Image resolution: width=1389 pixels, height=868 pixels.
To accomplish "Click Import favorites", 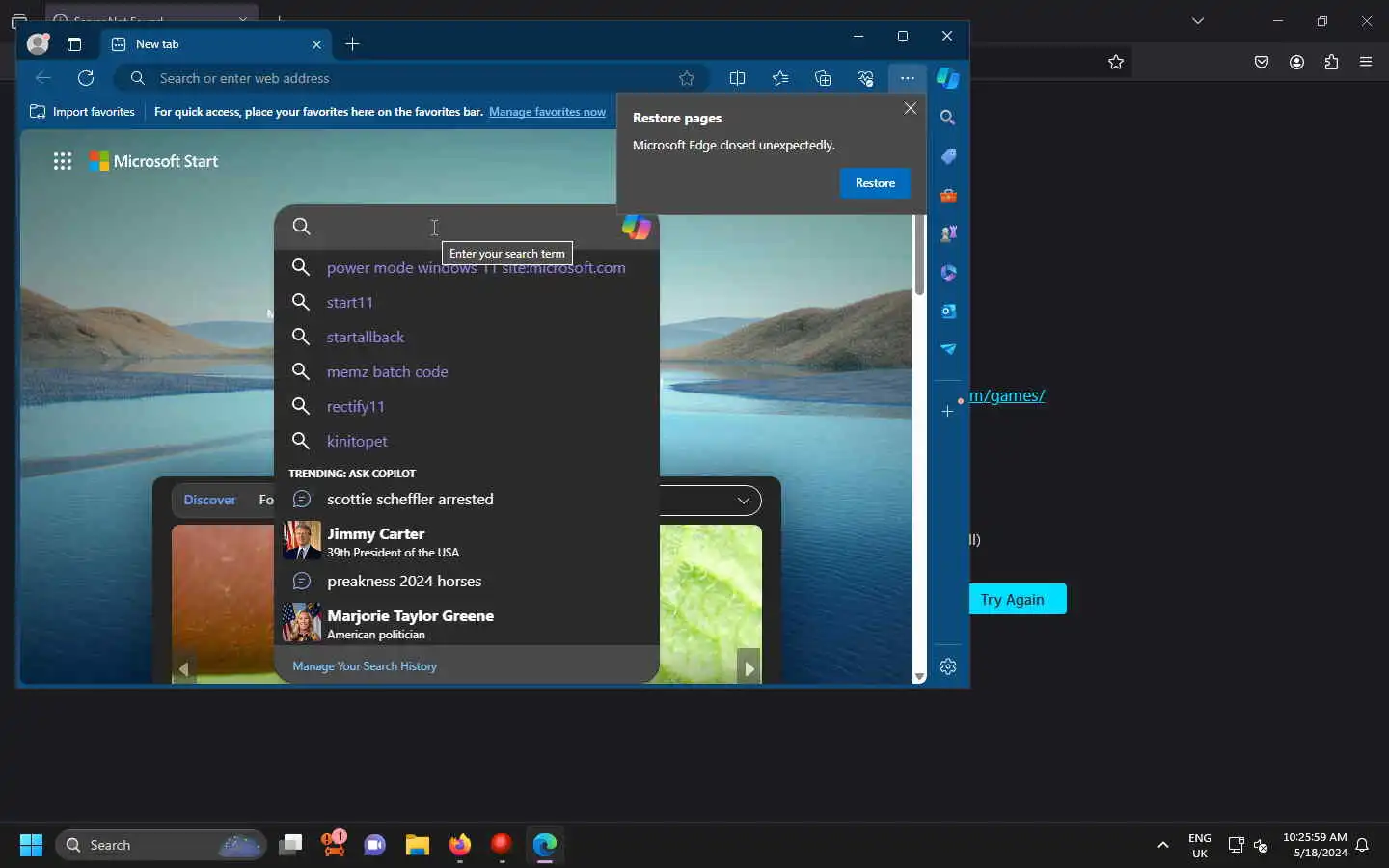I will [83, 112].
